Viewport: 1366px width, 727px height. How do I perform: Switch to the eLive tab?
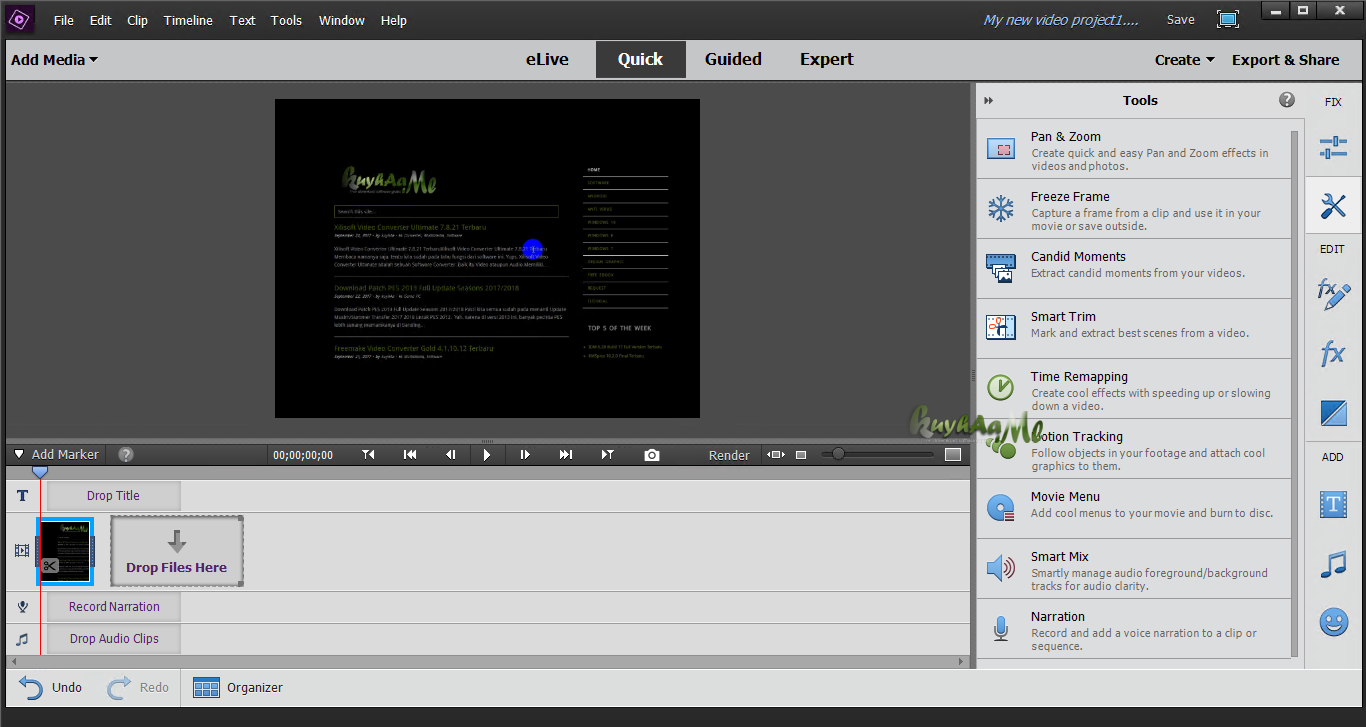[x=548, y=59]
